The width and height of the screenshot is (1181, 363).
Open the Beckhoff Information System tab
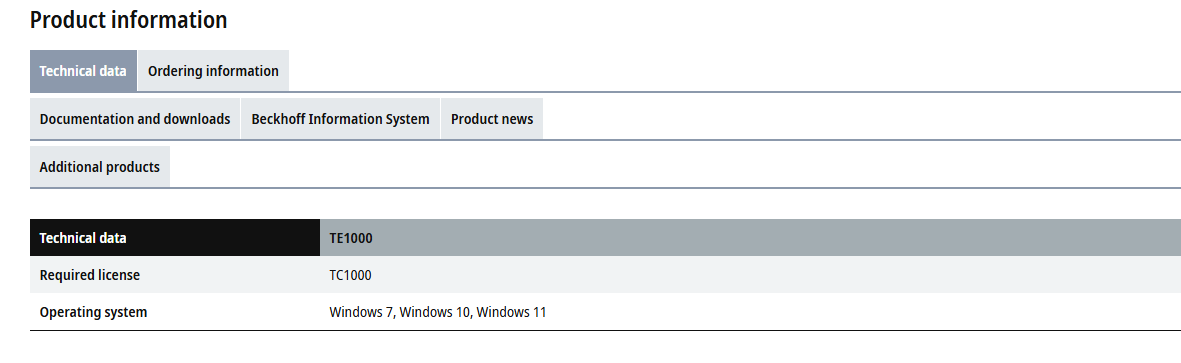pos(340,119)
